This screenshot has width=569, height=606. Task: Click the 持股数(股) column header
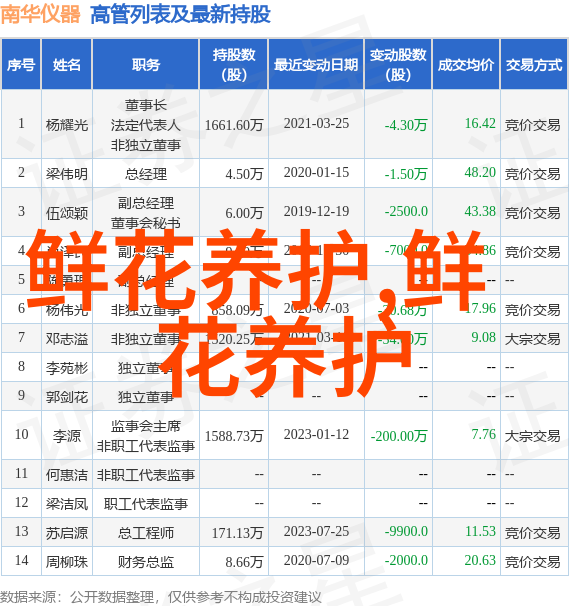tap(234, 64)
